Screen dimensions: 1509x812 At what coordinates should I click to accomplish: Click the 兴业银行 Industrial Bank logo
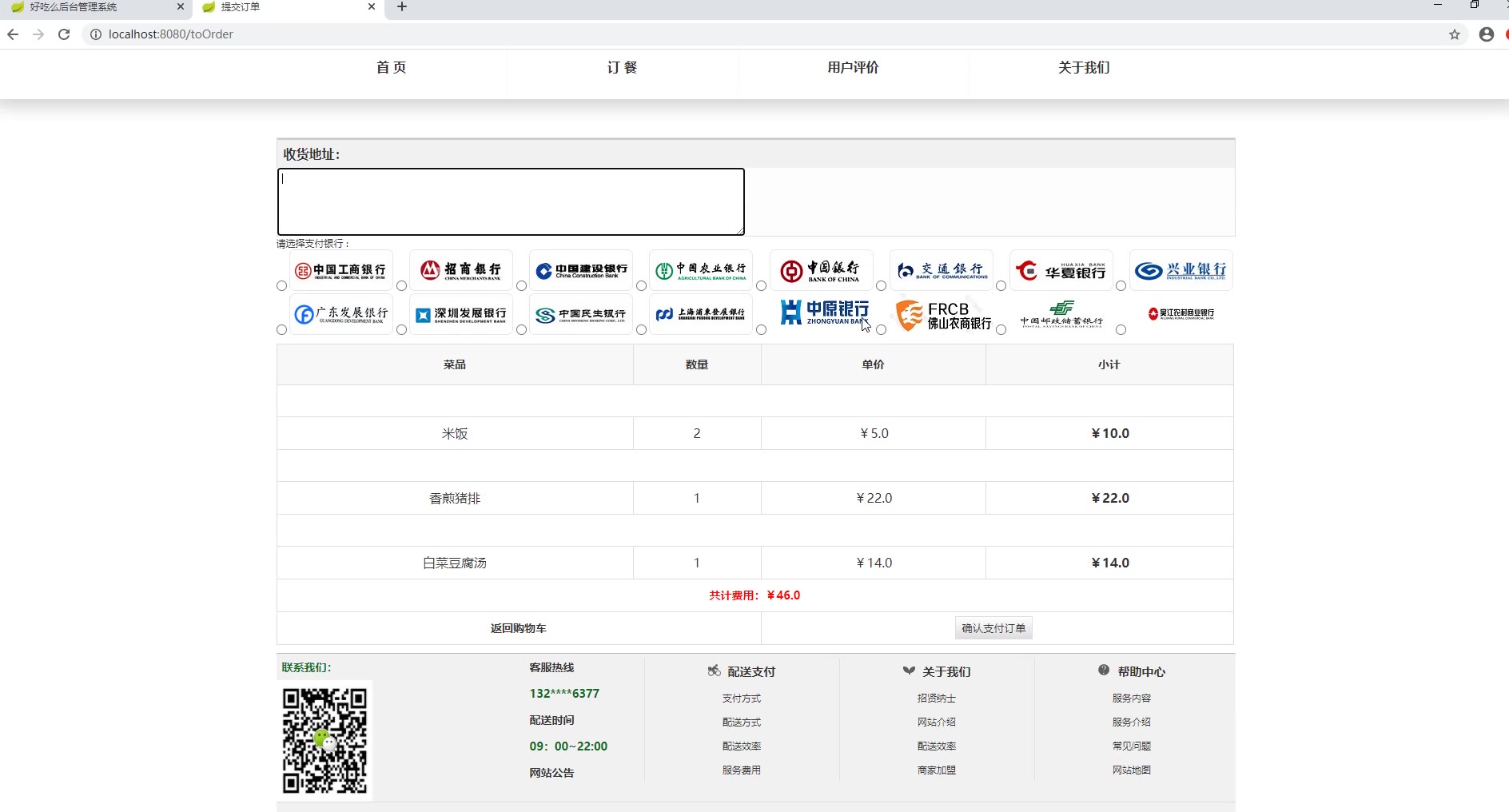point(1181,271)
